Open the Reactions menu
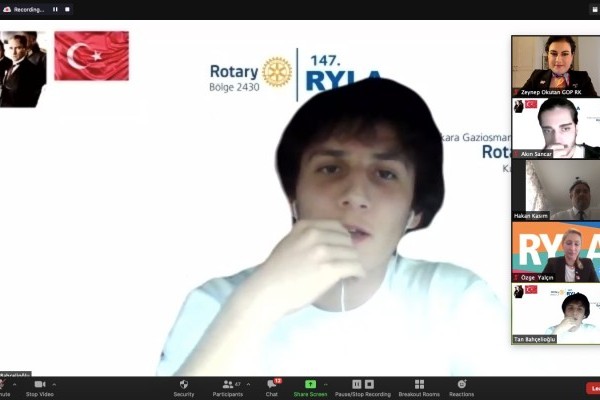Viewport: 600px width, 400px height. [x=462, y=384]
